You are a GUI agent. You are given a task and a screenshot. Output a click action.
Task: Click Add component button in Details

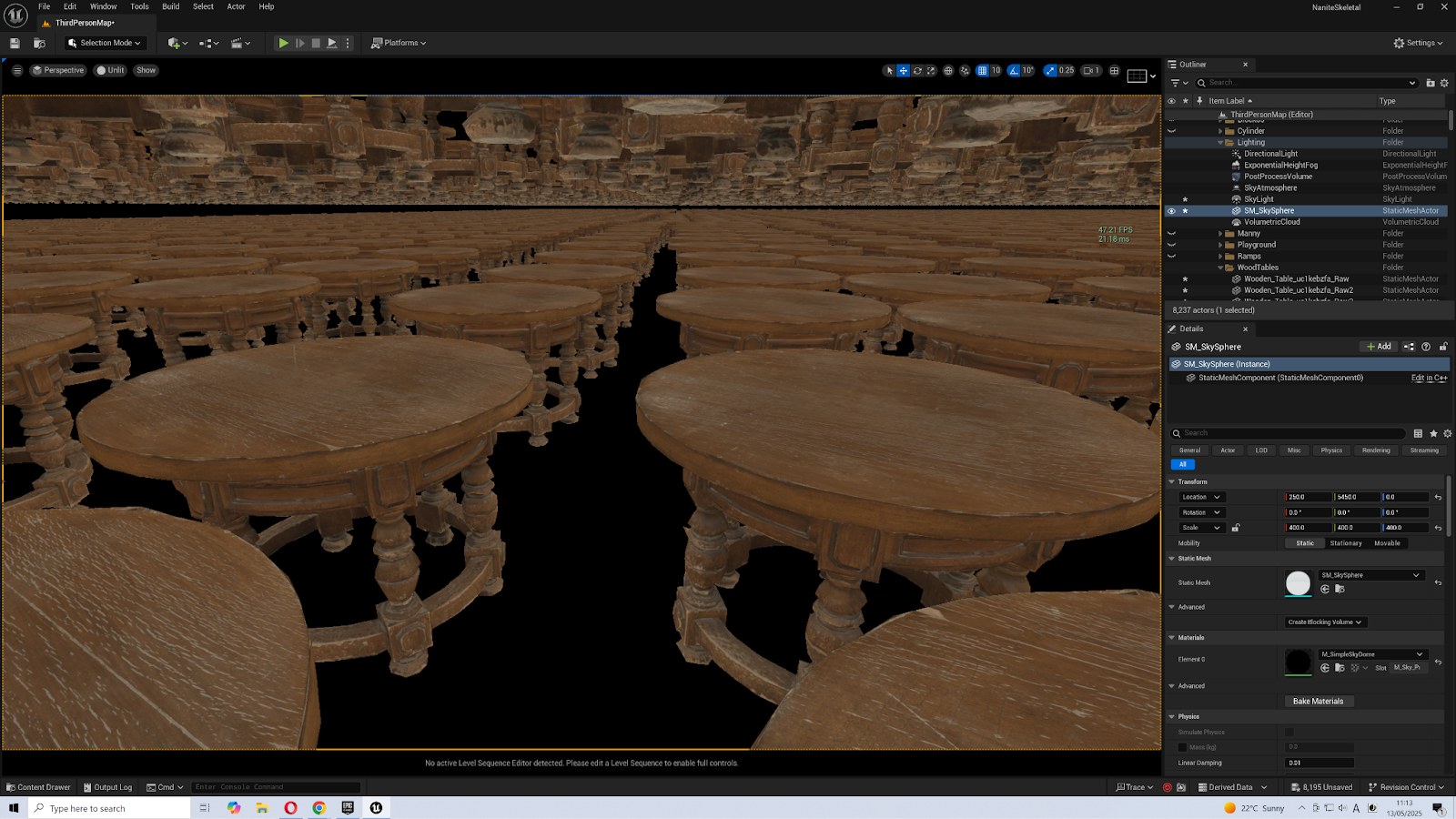coord(1379,347)
